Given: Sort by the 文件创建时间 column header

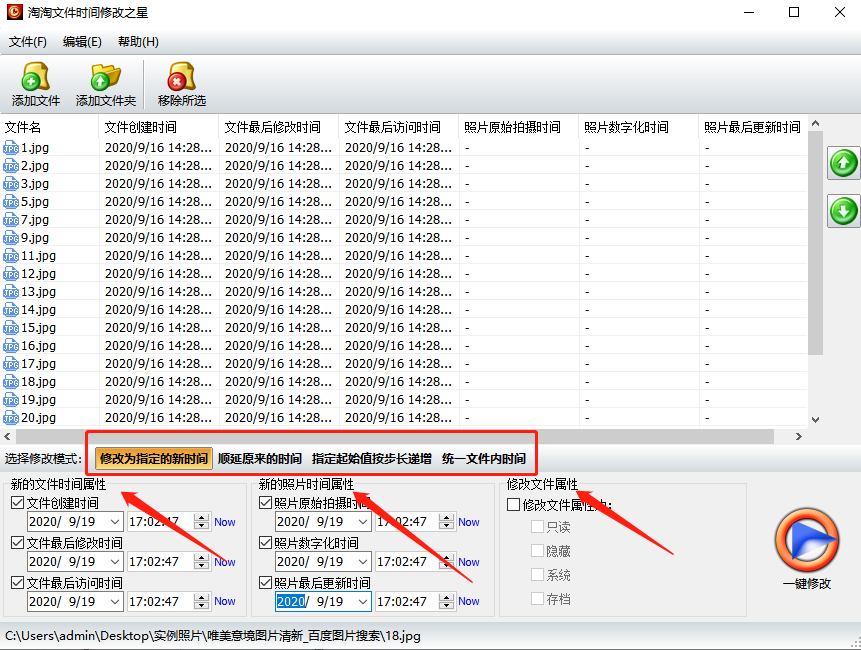Looking at the screenshot, I should [159, 127].
